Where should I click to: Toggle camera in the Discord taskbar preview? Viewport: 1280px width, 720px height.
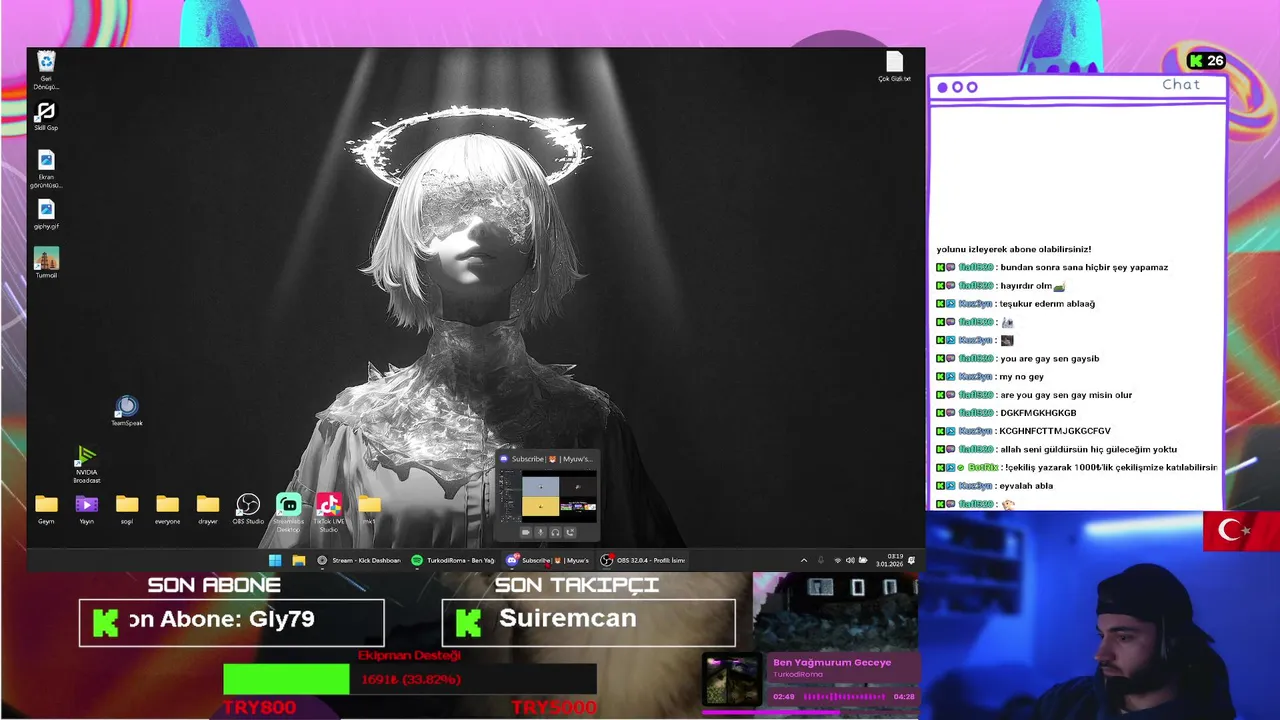pyautogui.click(x=525, y=532)
